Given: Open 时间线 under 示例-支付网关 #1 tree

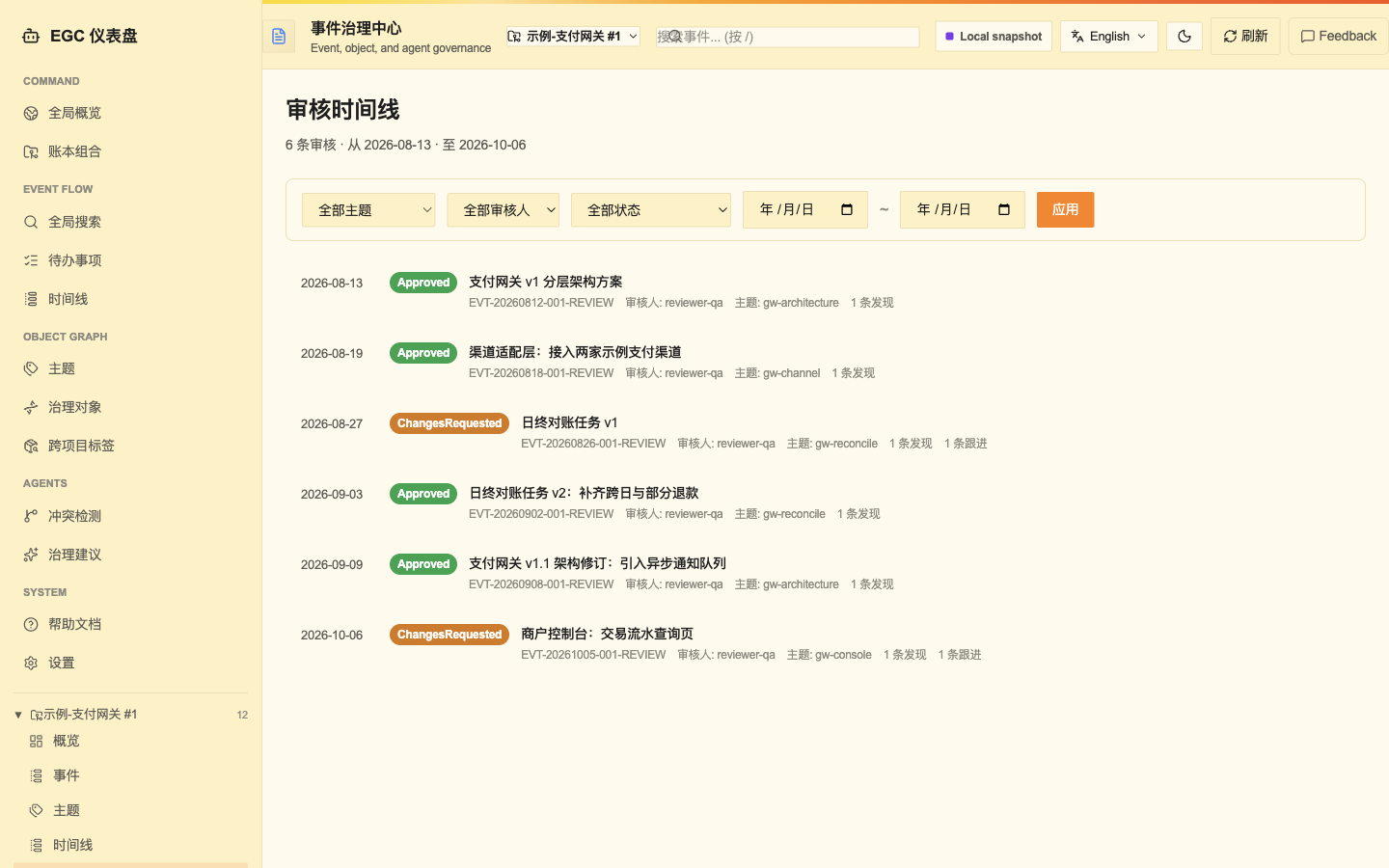Looking at the screenshot, I should click(x=130, y=845).
